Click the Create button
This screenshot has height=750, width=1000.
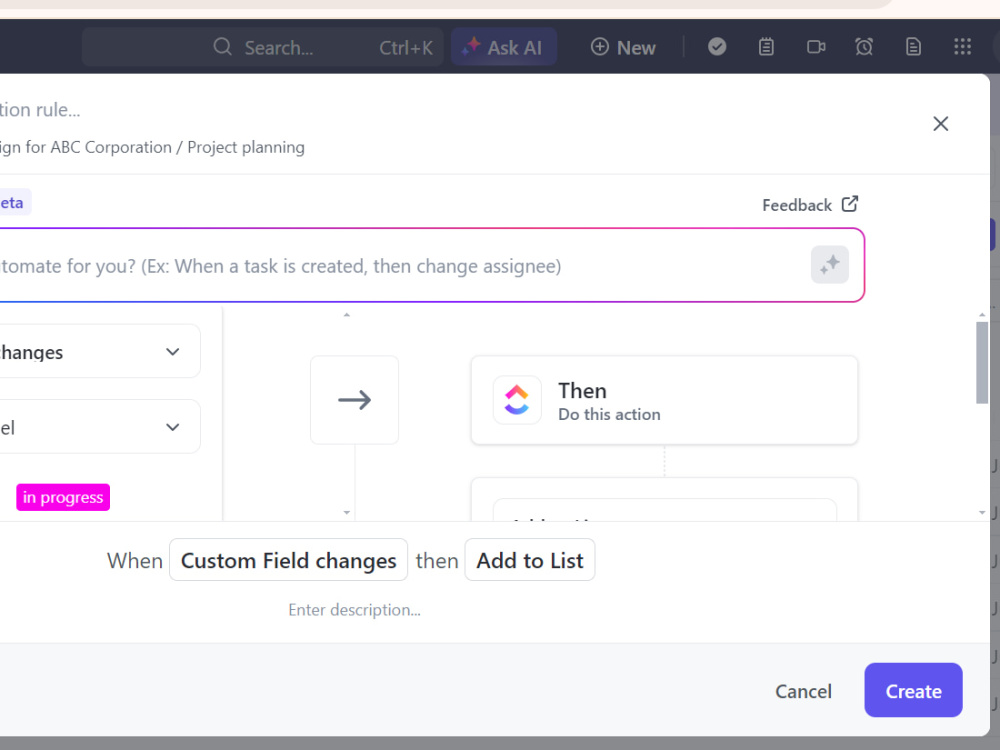pos(913,690)
